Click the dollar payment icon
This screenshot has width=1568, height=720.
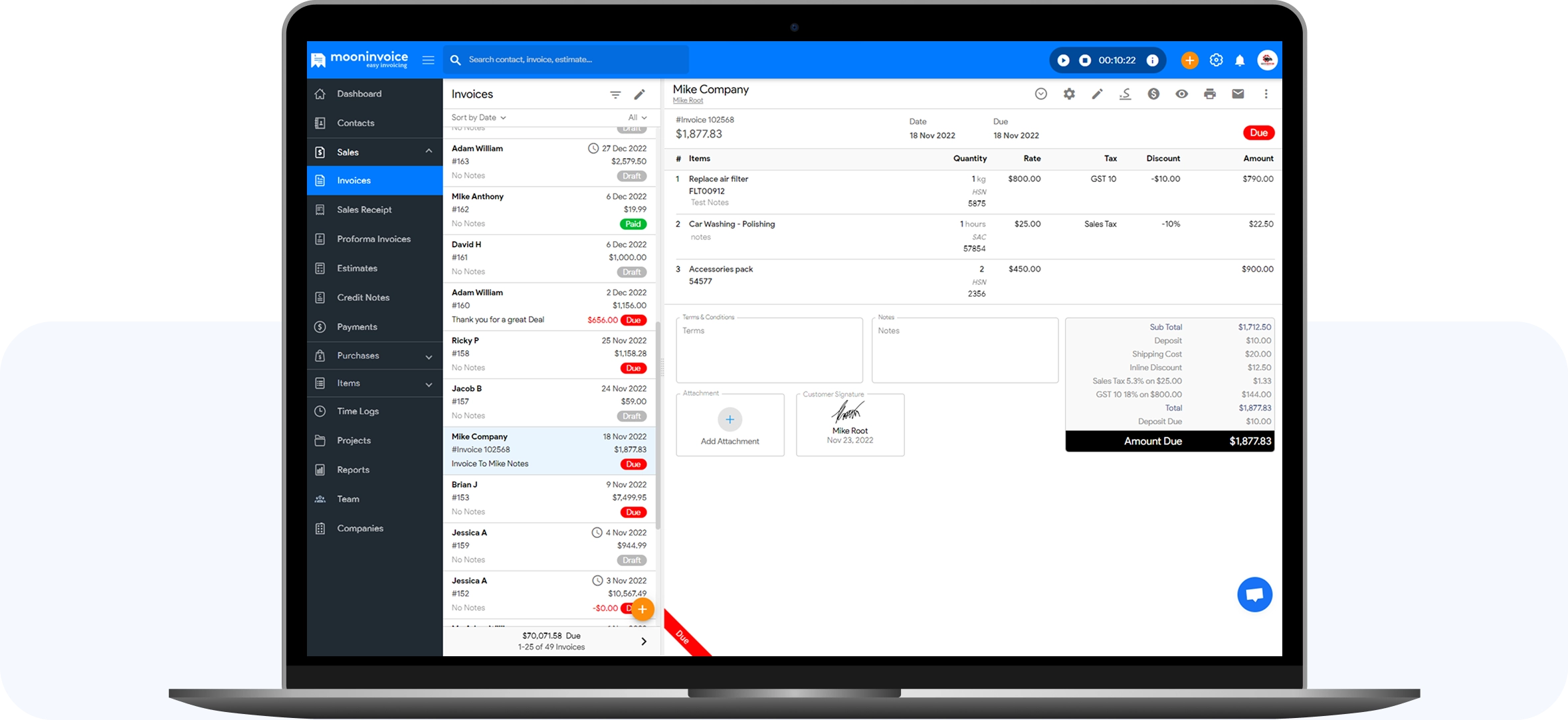pyautogui.click(x=1153, y=94)
